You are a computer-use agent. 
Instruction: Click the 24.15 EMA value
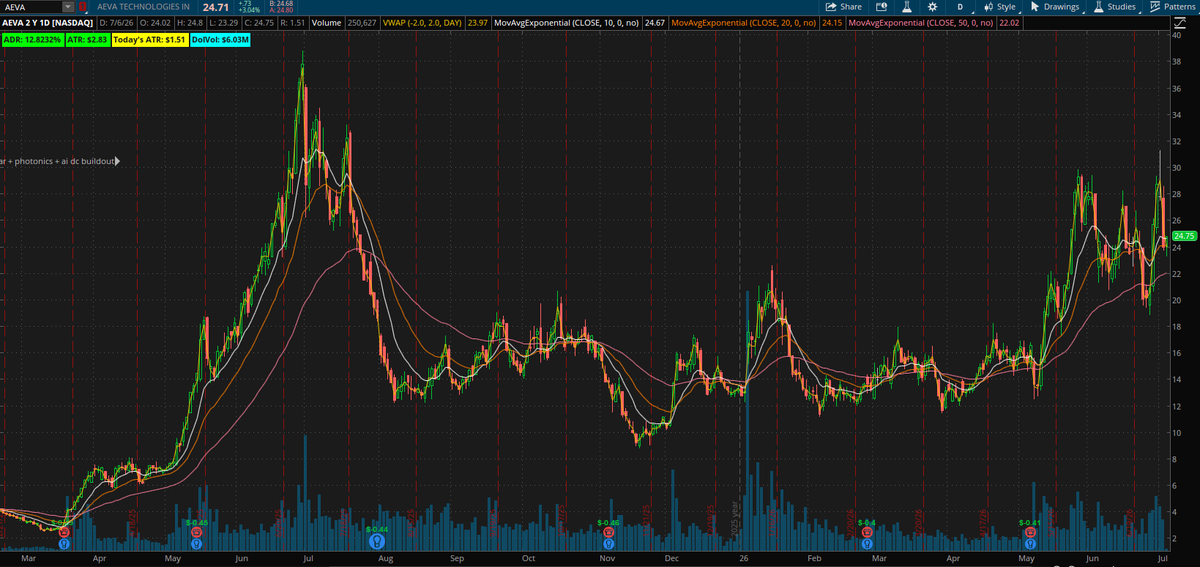tap(831, 22)
